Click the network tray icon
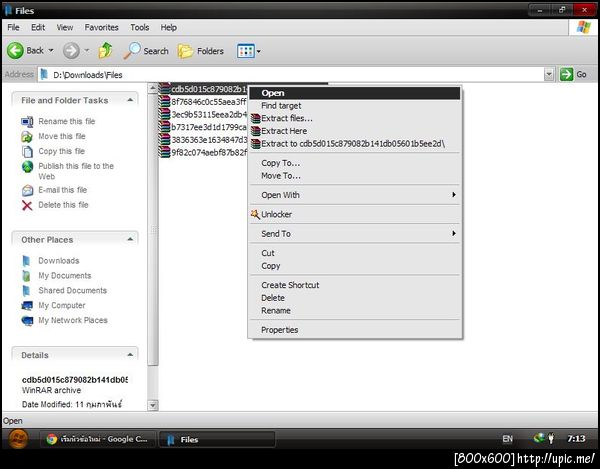Image resolution: width=600 pixels, height=469 pixels. (x=539, y=438)
